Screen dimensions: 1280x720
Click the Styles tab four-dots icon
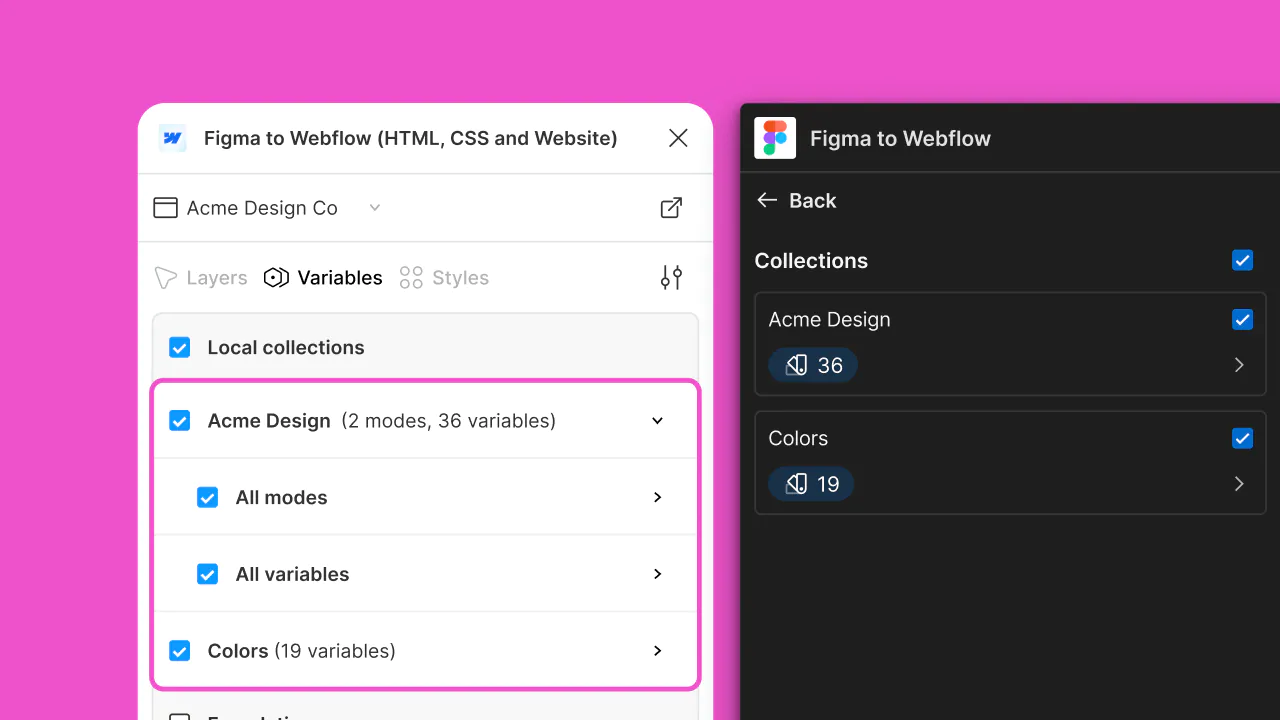tap(411, 278)
